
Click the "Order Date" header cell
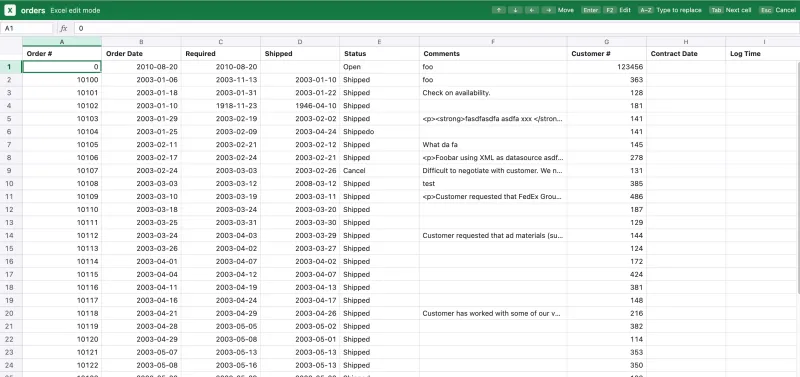pos(141,54)
